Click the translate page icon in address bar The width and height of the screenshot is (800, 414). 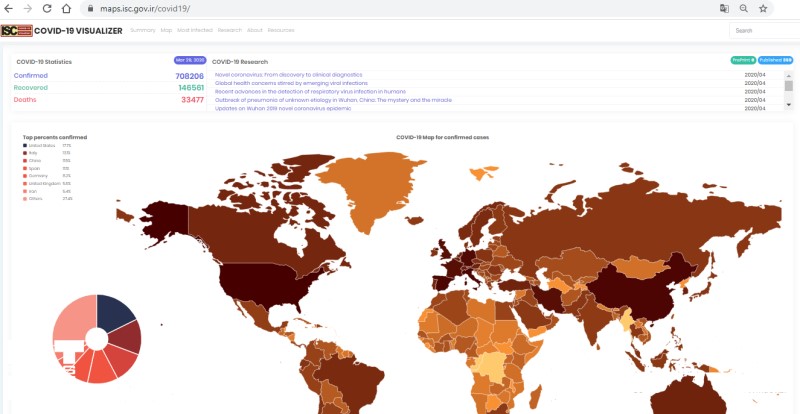(724, 8)
